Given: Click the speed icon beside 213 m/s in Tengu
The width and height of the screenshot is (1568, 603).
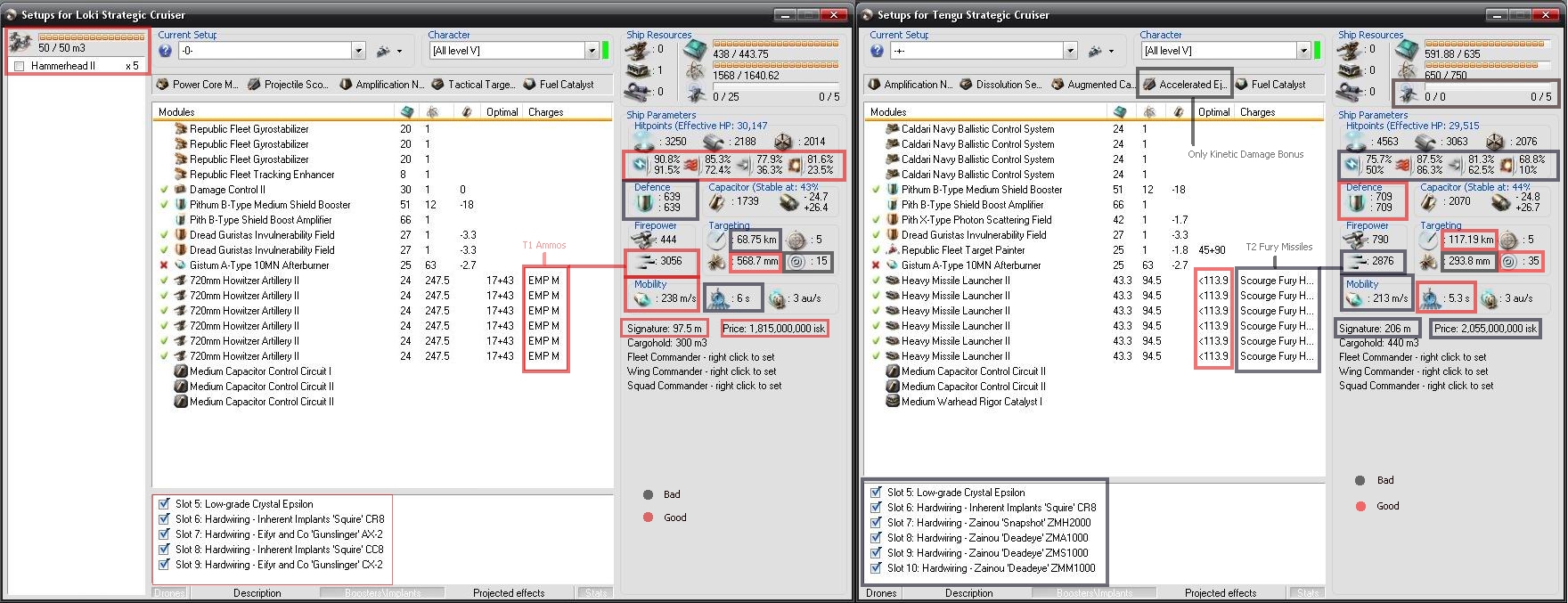Looking at the screenshot, I should [x=1355, y=299].
